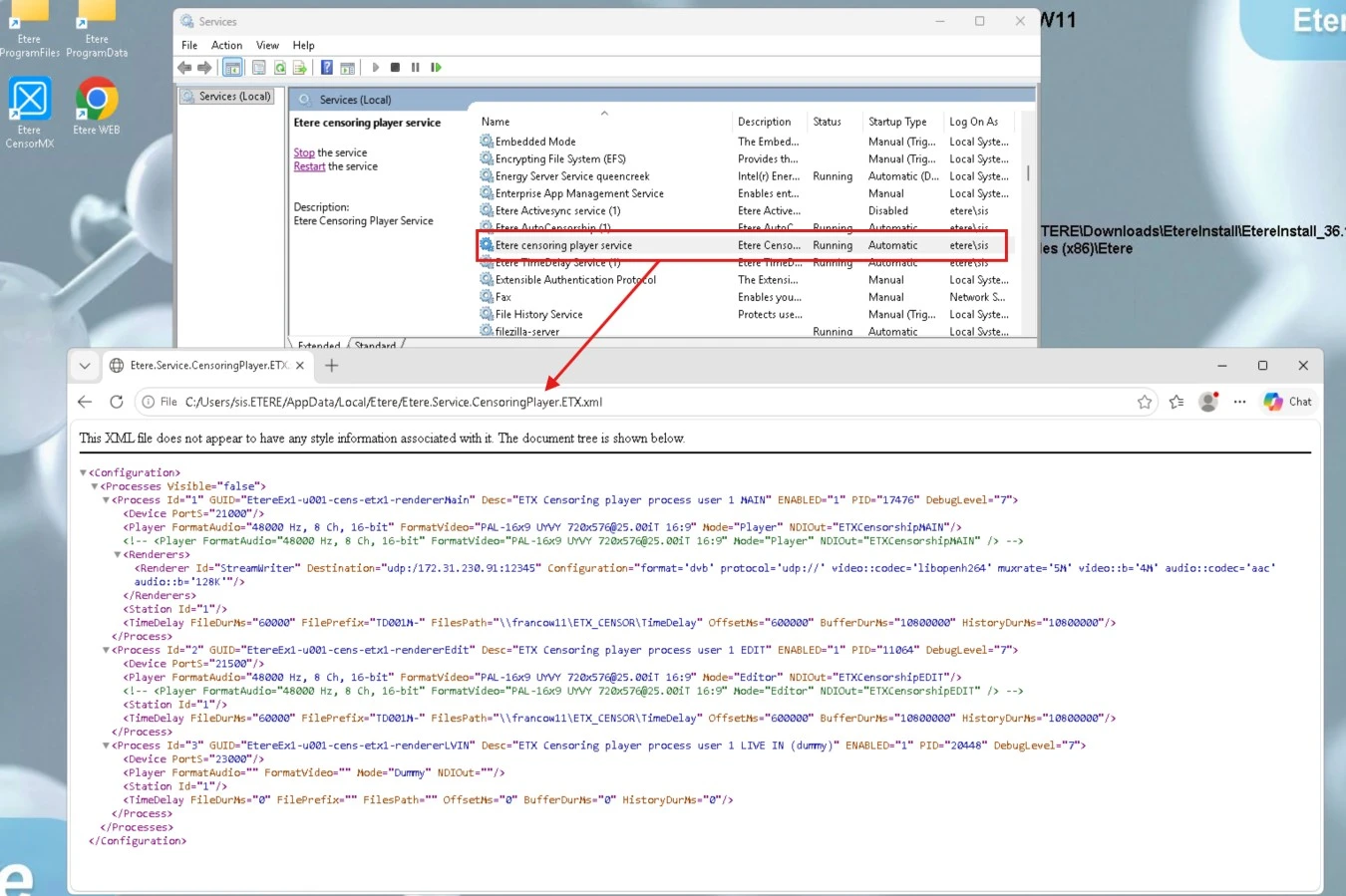The image size is (1346, 896).
Task: Open the View menu in Services
Action: click(x=267, y=45)
